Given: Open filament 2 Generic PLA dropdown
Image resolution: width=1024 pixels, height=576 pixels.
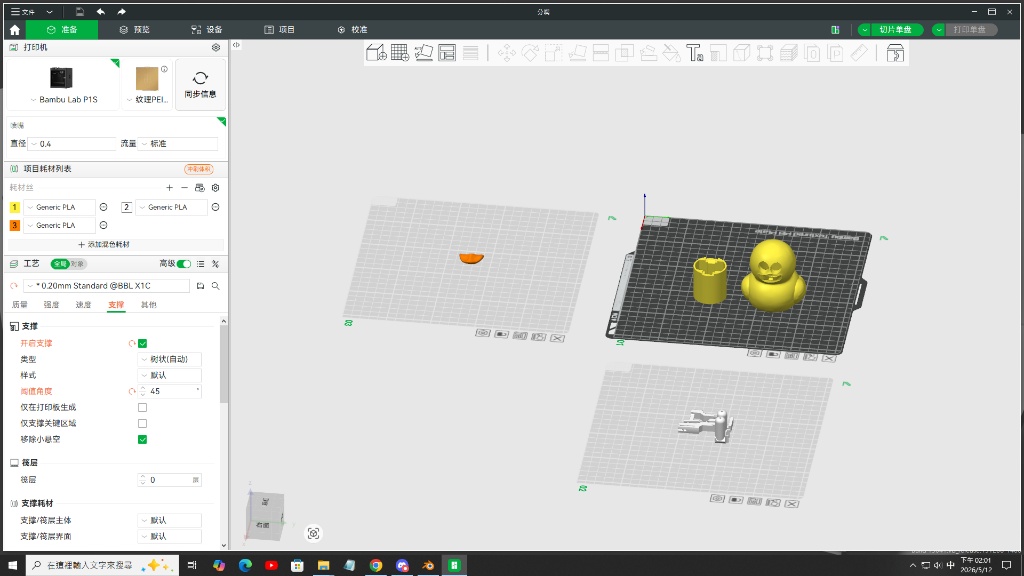Looking at the screenshot, I should pyautogui.click(x=171, y=207).
